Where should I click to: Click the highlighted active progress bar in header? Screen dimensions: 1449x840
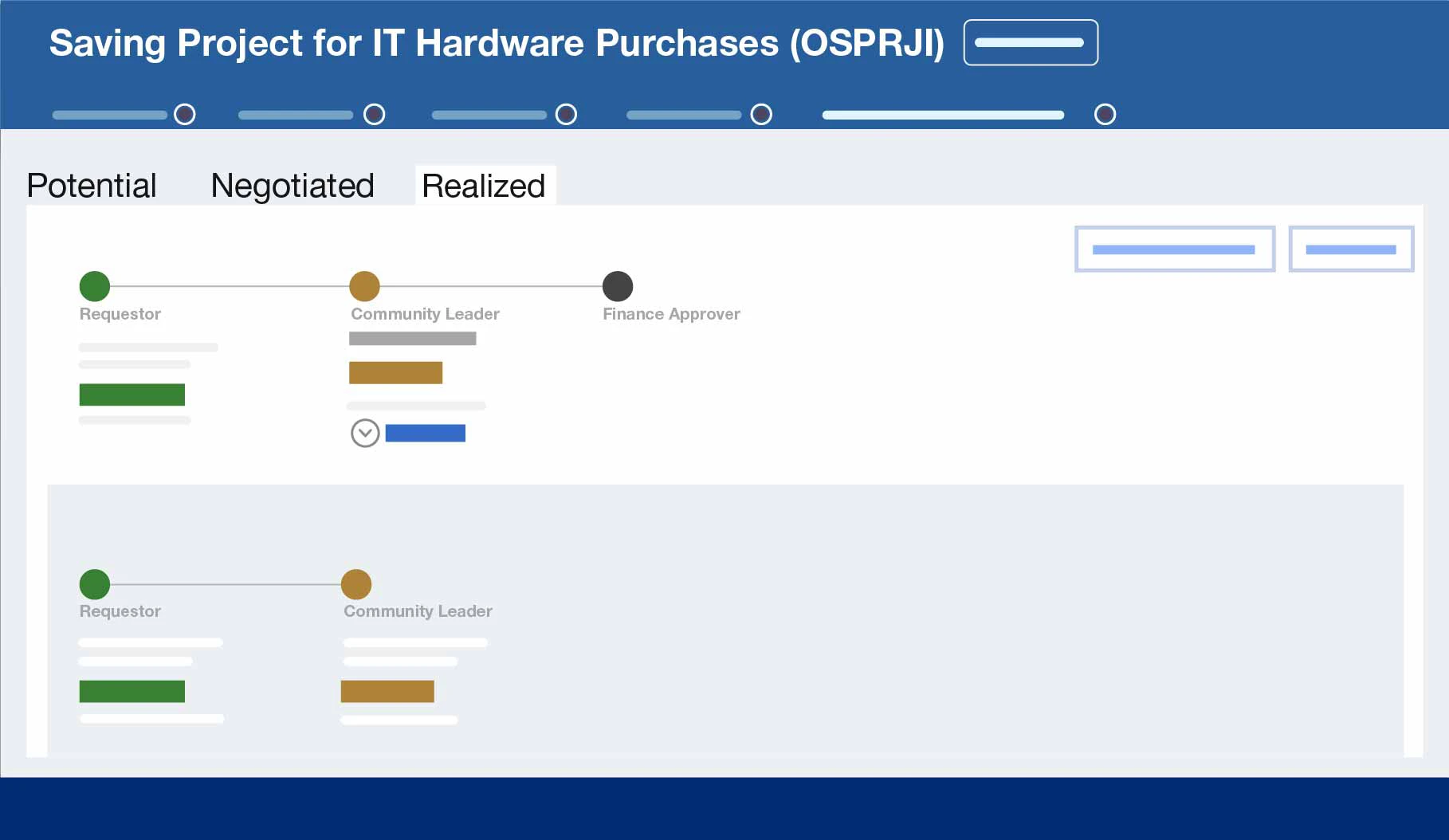[943, 115]
